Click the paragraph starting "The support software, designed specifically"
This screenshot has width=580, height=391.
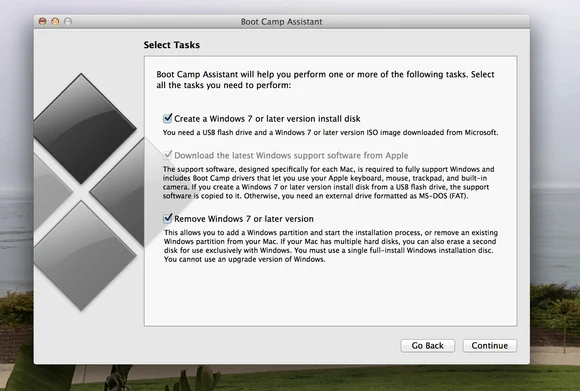pos(328,182)
